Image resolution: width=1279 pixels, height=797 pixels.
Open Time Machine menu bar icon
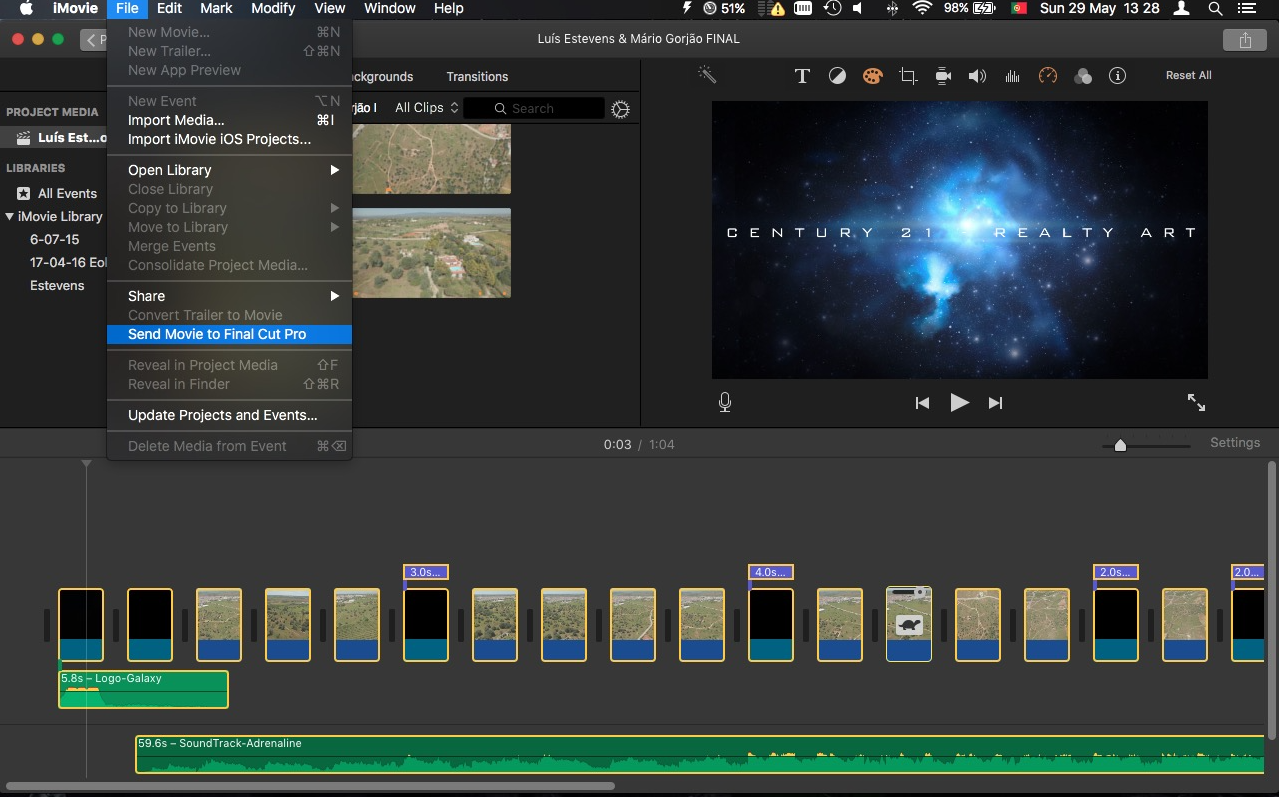point(832,8)
